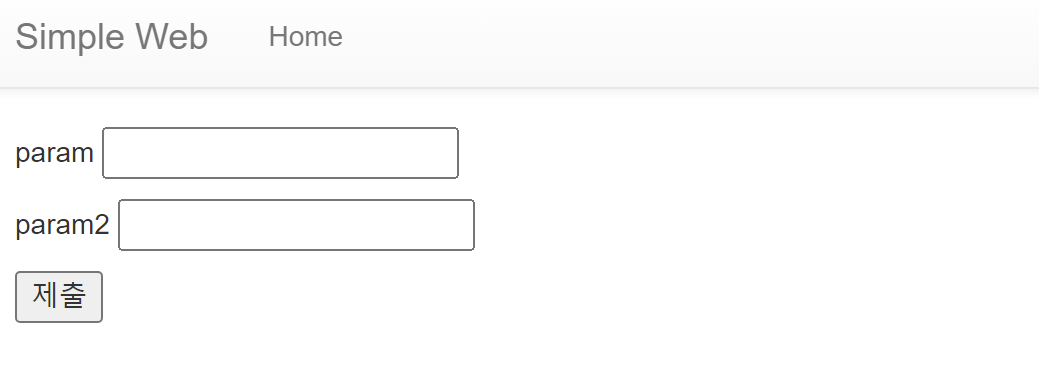The image size is (1039, 369).
Task: Return to site root via Simple Web
Action: (111, 37)
